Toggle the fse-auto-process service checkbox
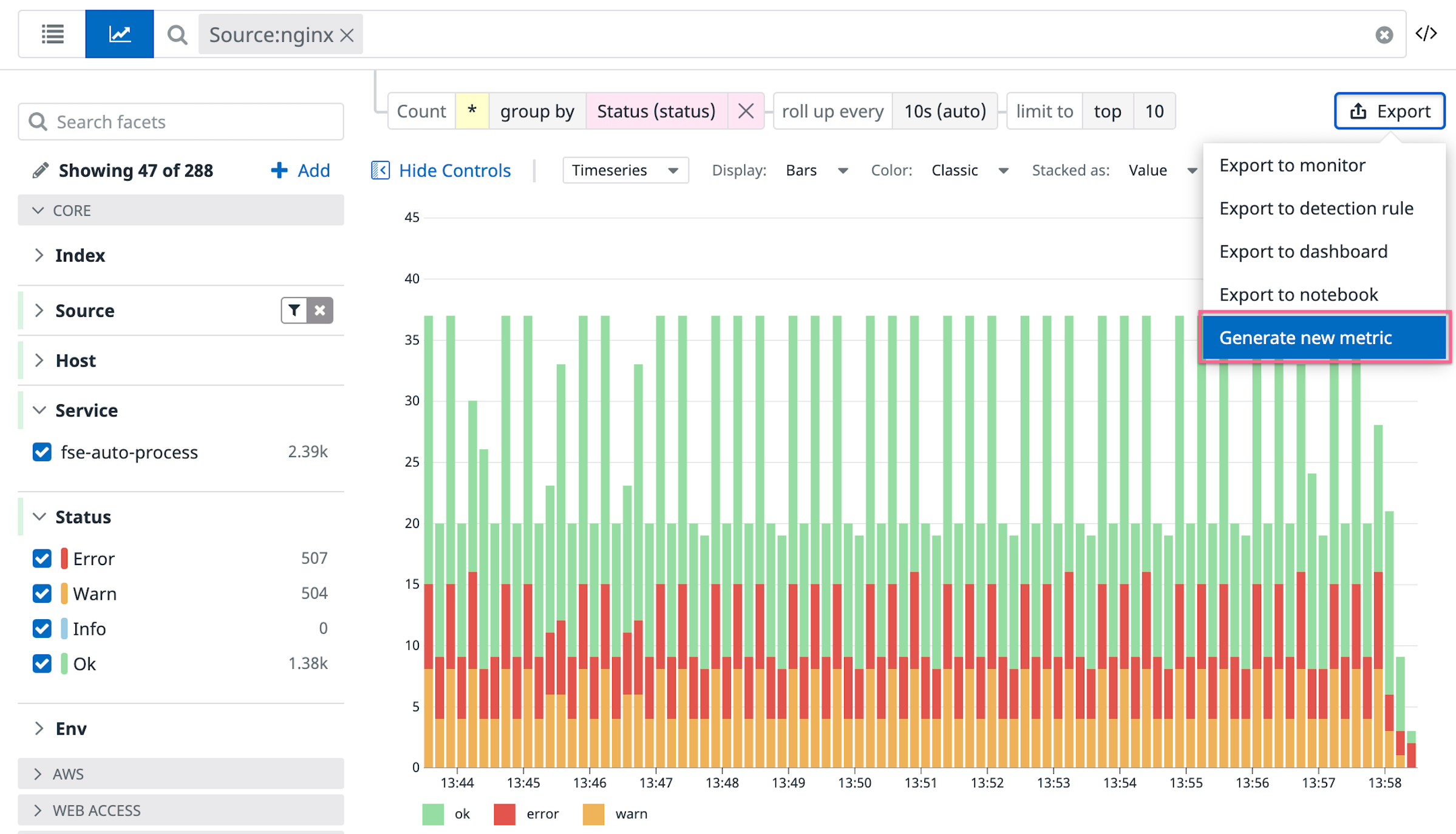 [42, 452]
